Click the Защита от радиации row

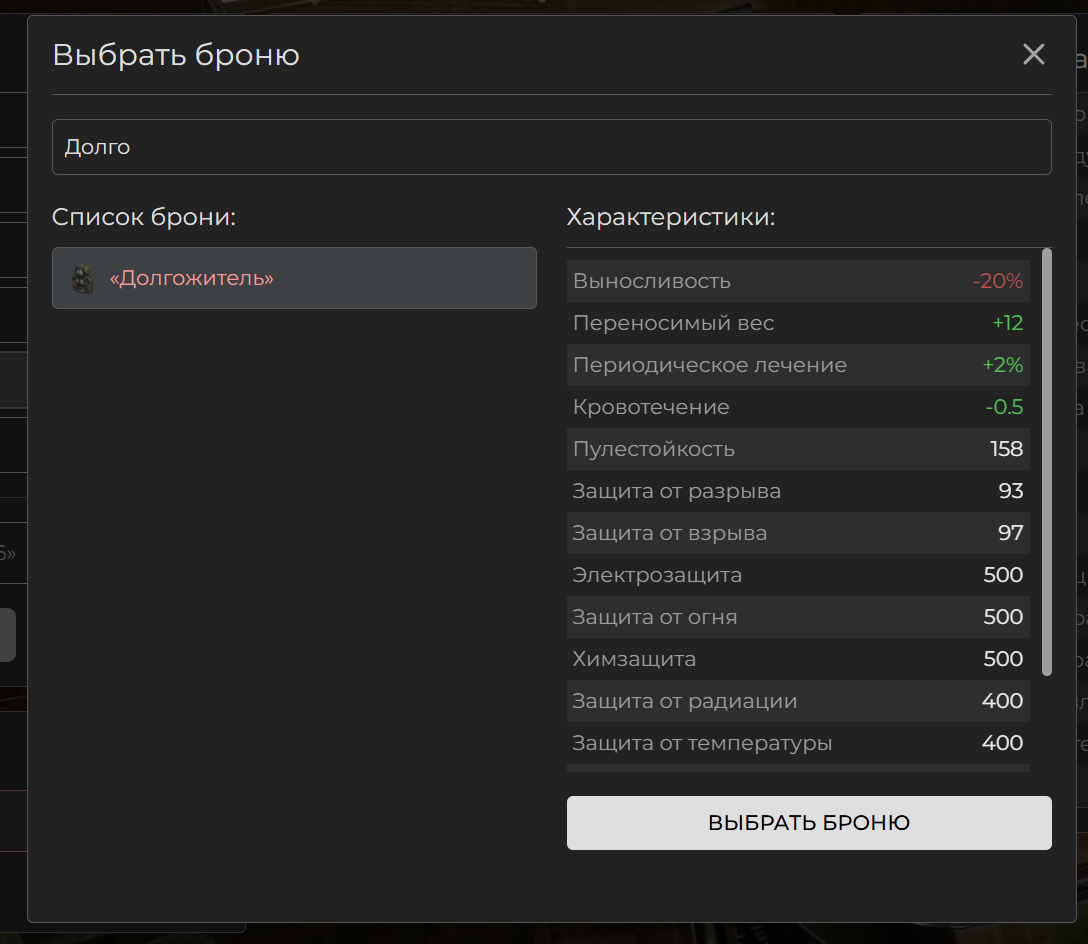(x=798, y=701)
